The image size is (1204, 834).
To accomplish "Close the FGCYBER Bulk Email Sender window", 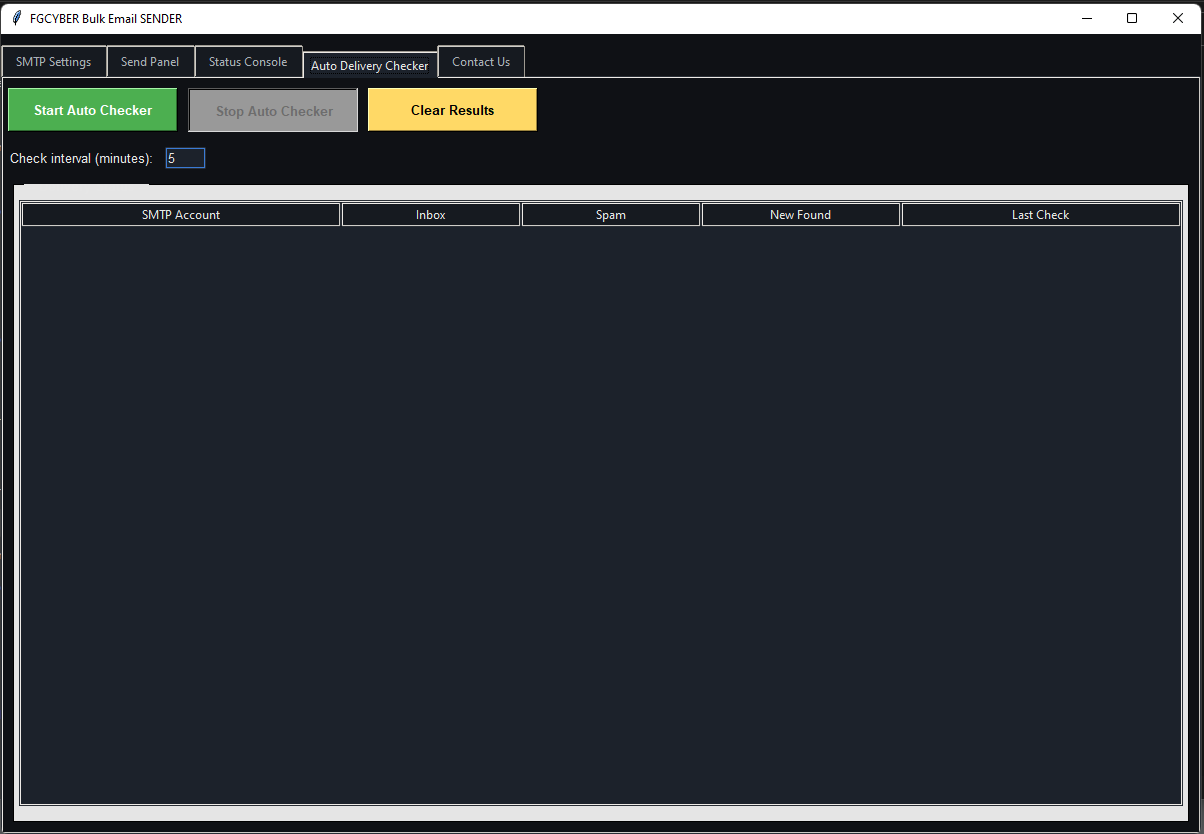I will point(1178,18).
